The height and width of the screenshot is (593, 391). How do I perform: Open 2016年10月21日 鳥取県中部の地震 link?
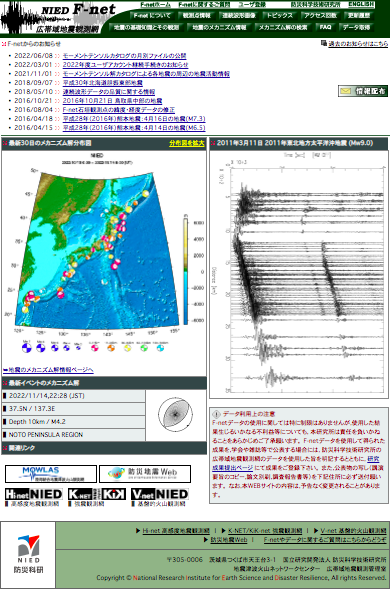112,101
